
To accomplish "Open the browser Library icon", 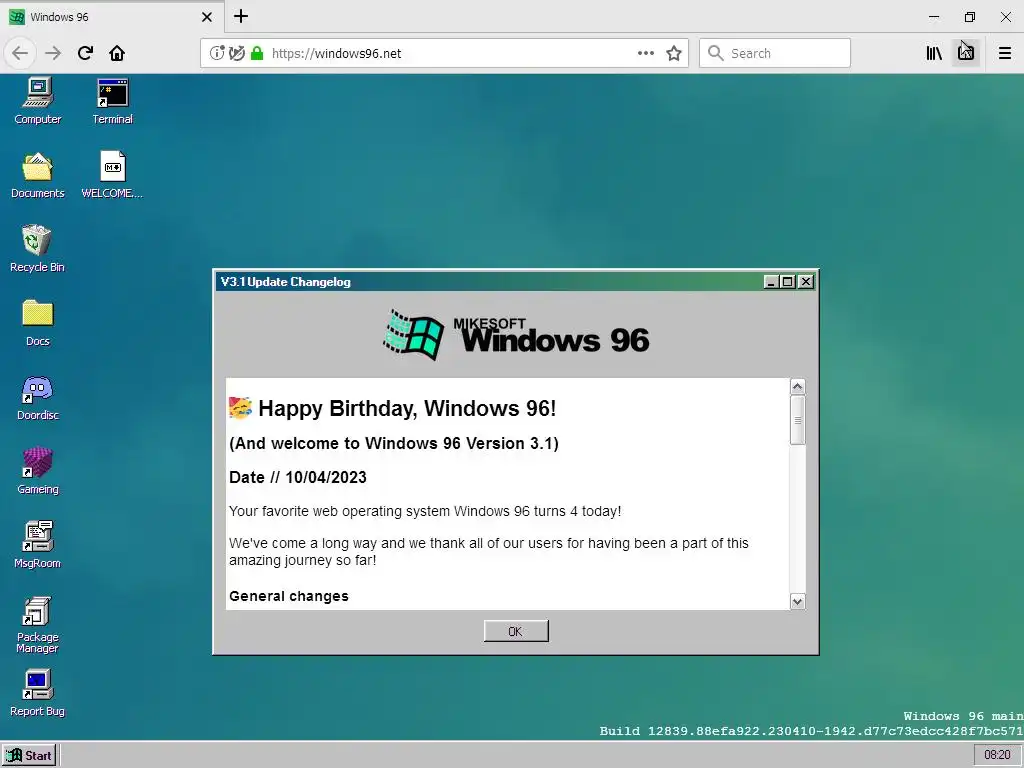I will click(934, 53).
